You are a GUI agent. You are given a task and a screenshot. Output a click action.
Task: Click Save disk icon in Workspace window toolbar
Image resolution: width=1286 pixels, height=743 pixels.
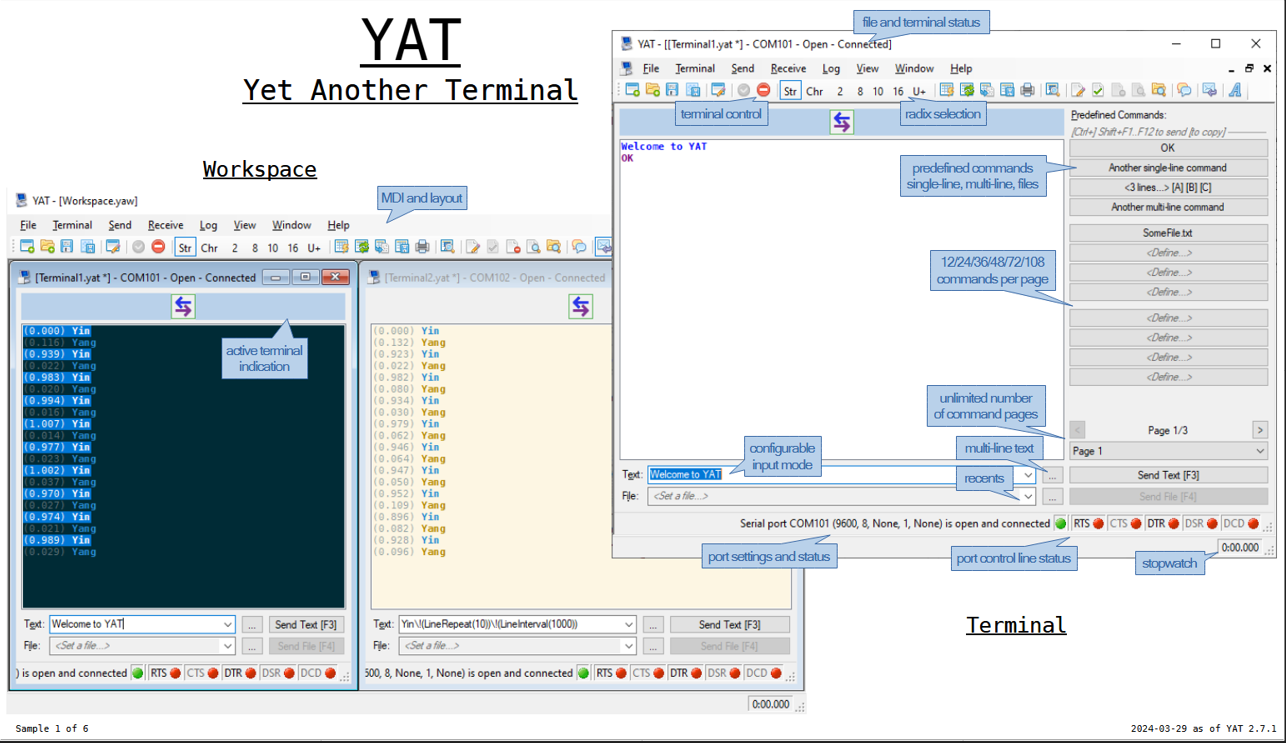coord(67,247)
